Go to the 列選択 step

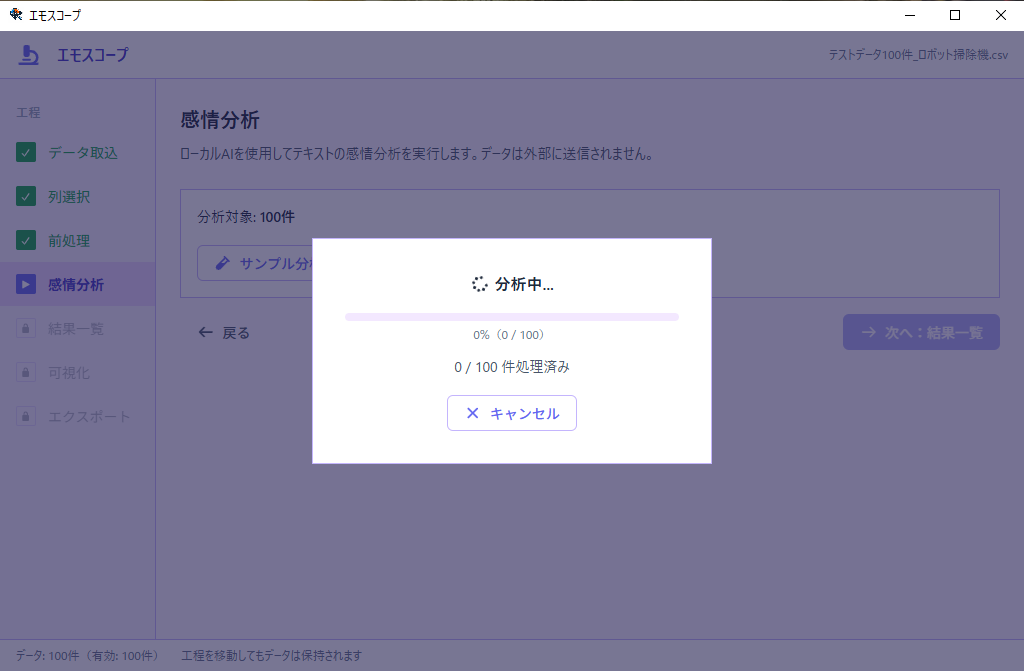tap(78, 197)
